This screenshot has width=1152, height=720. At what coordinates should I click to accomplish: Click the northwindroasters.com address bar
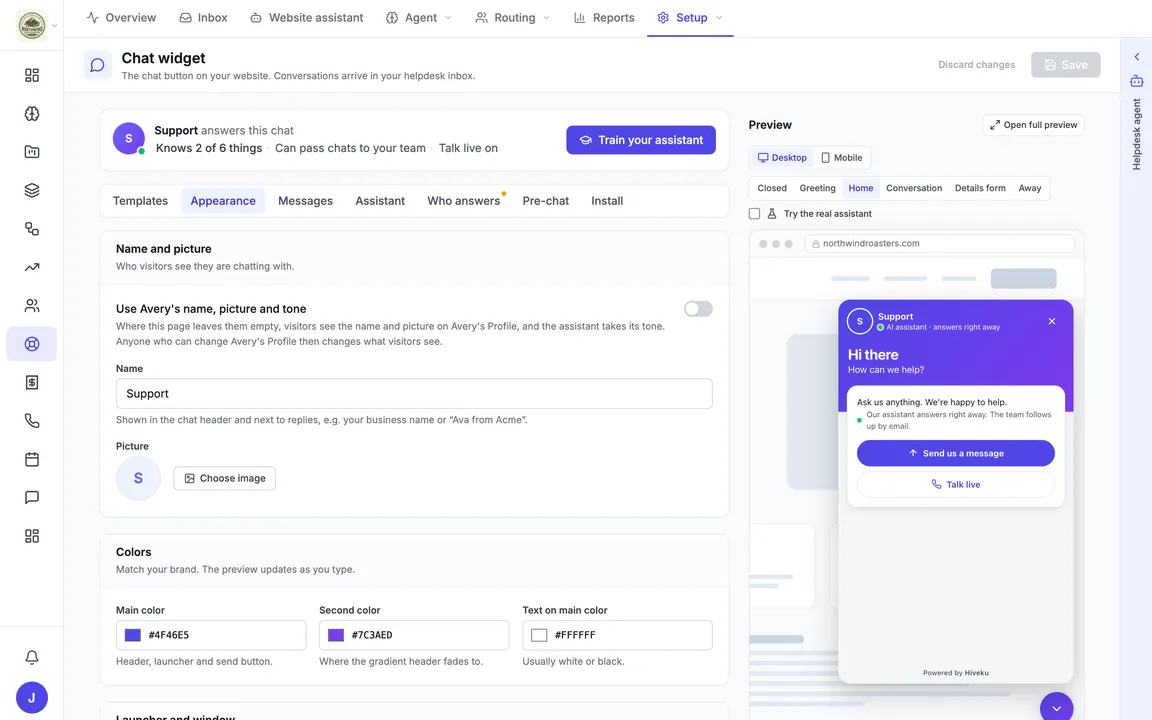click(940, 243)
